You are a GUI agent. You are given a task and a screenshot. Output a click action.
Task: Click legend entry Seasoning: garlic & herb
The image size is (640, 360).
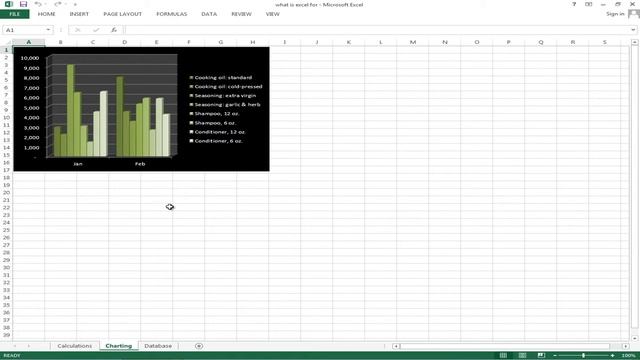click(x=225, y=104)
